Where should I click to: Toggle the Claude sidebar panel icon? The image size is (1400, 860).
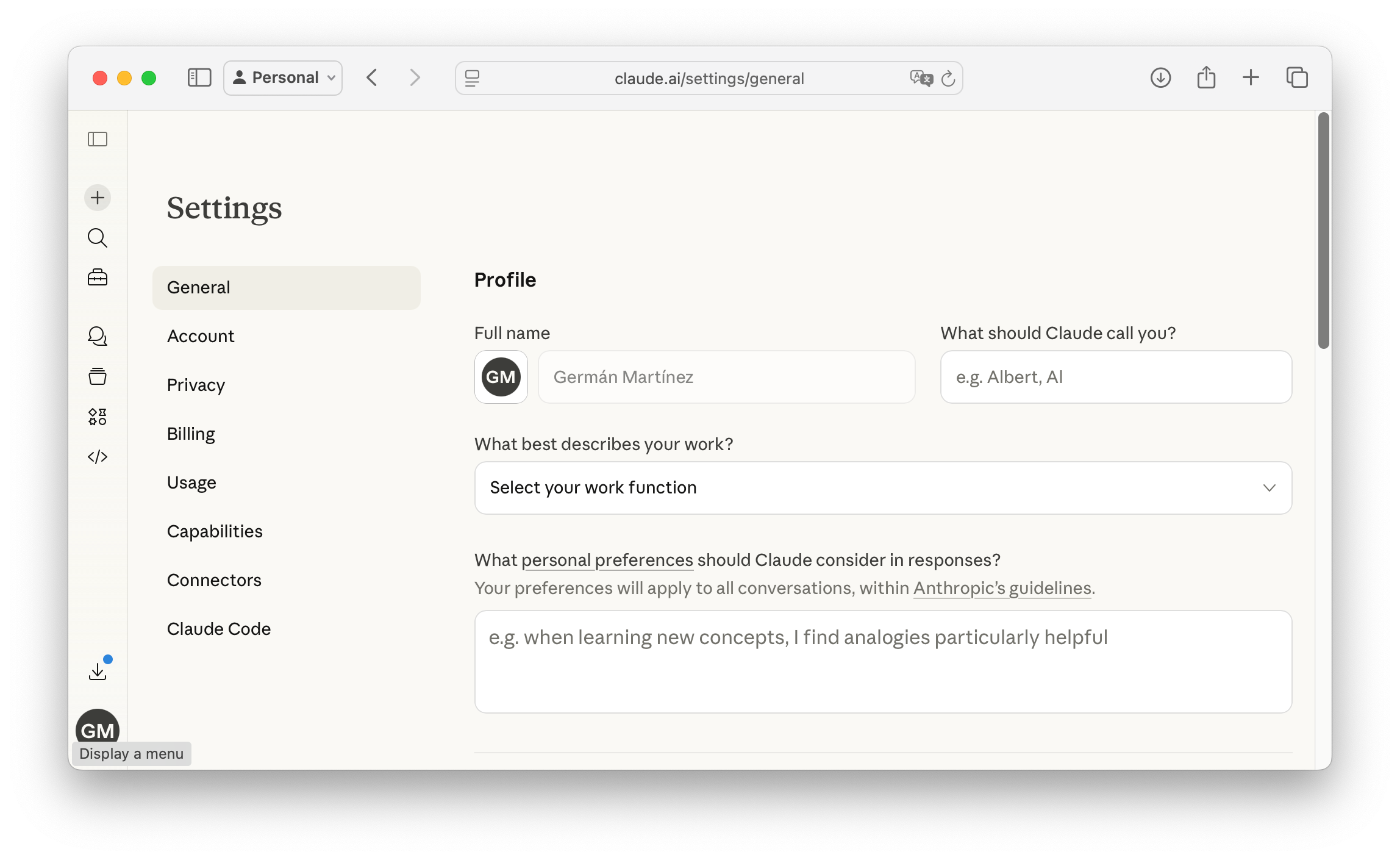pyautogui.click(x=98, y=139)
